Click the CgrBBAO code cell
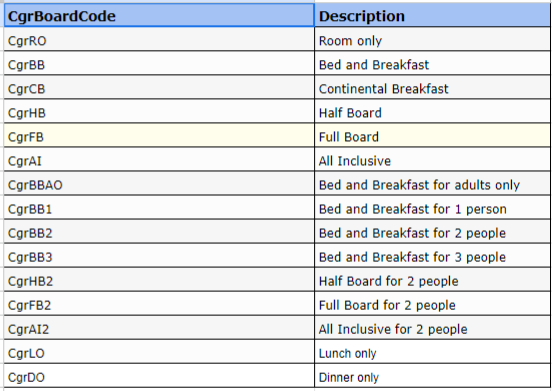This screenshot has height=391, width=552. (x=159, y=185)
